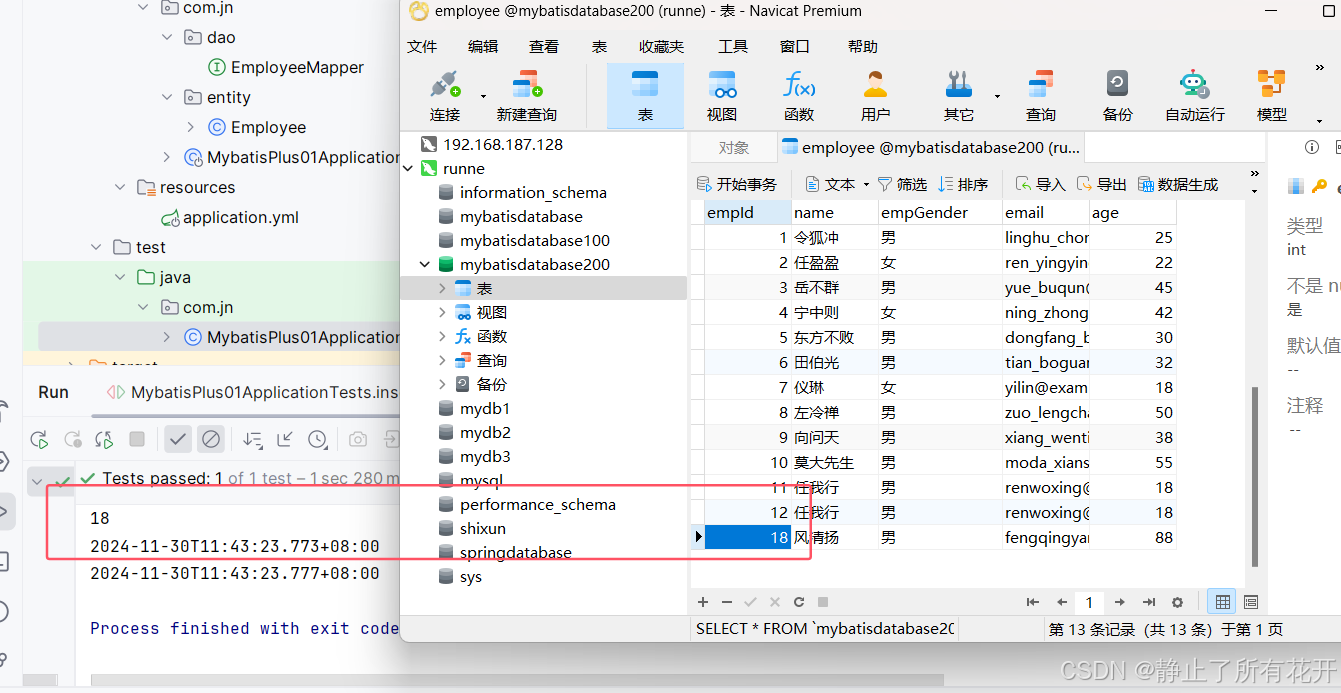Expand the 视图 node in the tree
Screen dimensions: 1341x693
442,313
